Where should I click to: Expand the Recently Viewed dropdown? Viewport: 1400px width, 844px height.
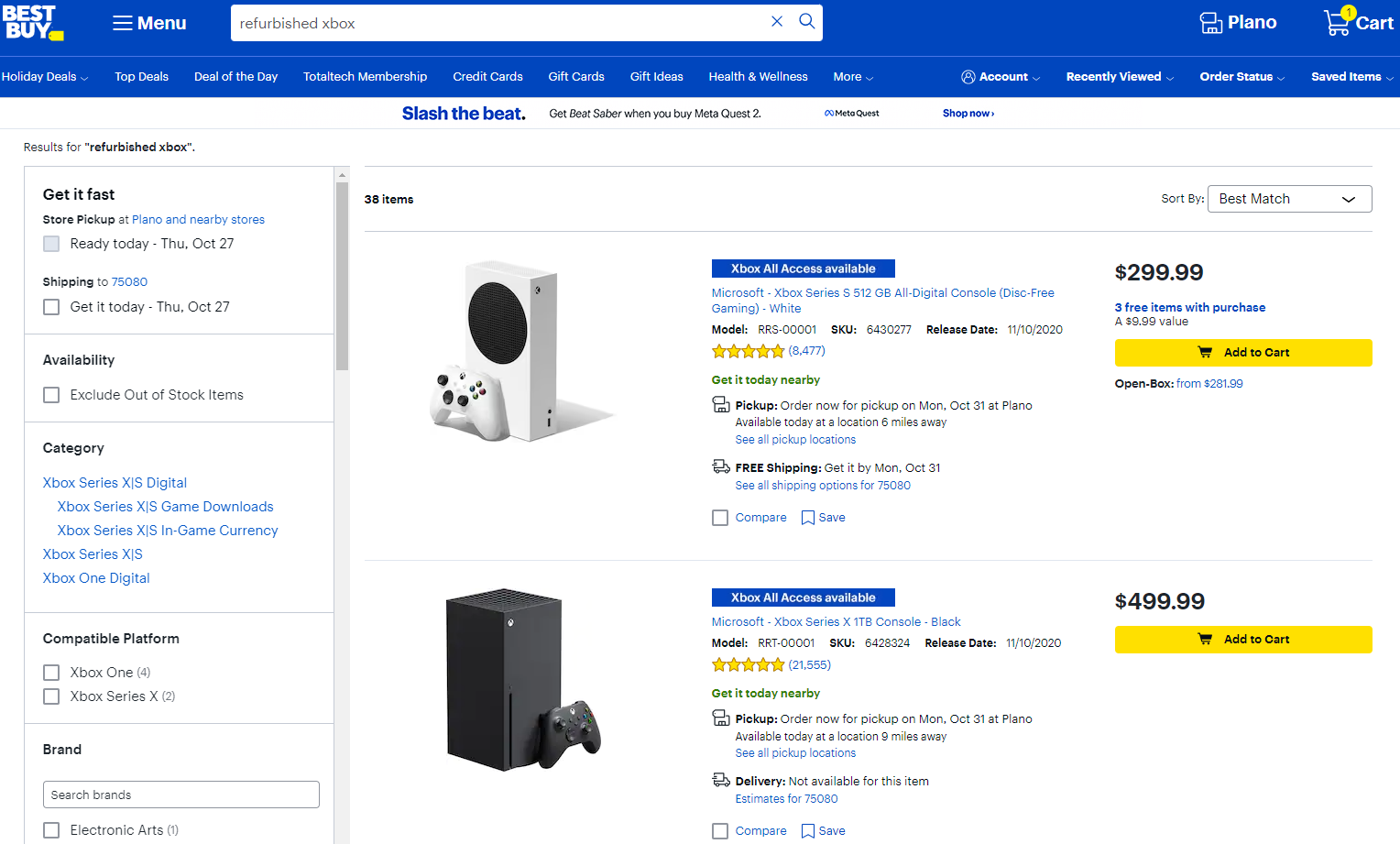point(1113,77)
